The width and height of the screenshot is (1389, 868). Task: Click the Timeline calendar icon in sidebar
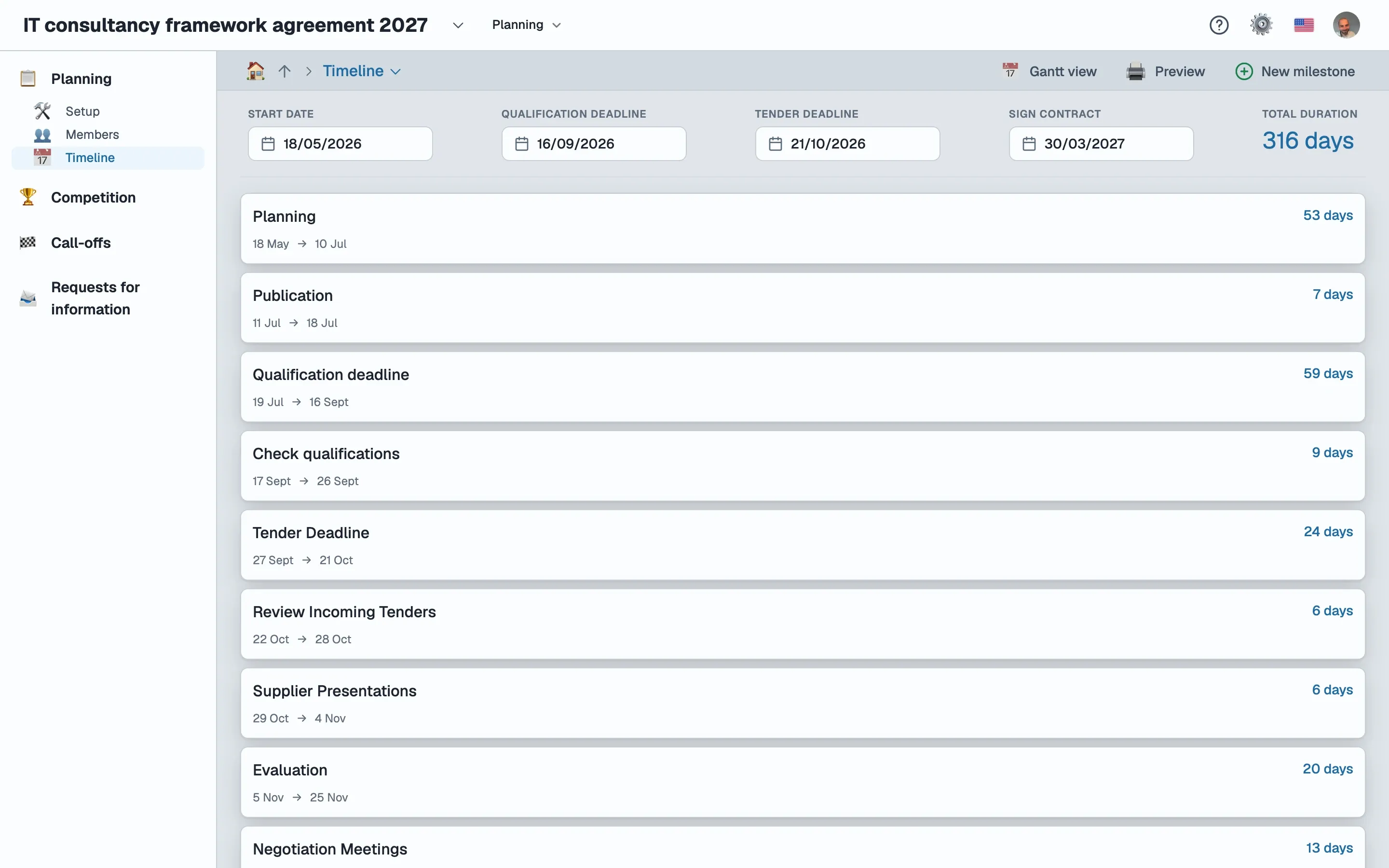42,157
